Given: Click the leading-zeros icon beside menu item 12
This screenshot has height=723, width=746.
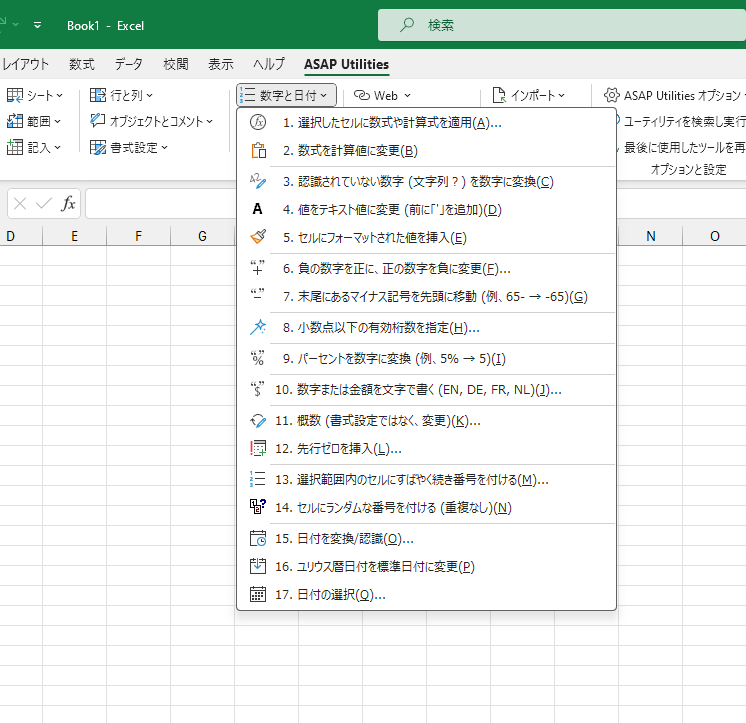Looking at the screenshot, I should click(258, 448).
